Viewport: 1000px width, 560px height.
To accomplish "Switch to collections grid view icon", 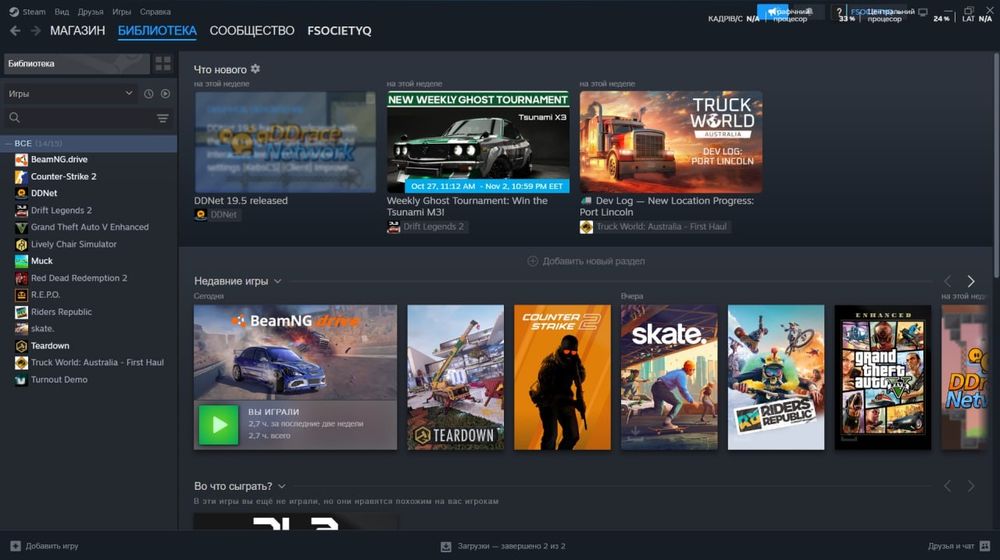I will point(163,64).
